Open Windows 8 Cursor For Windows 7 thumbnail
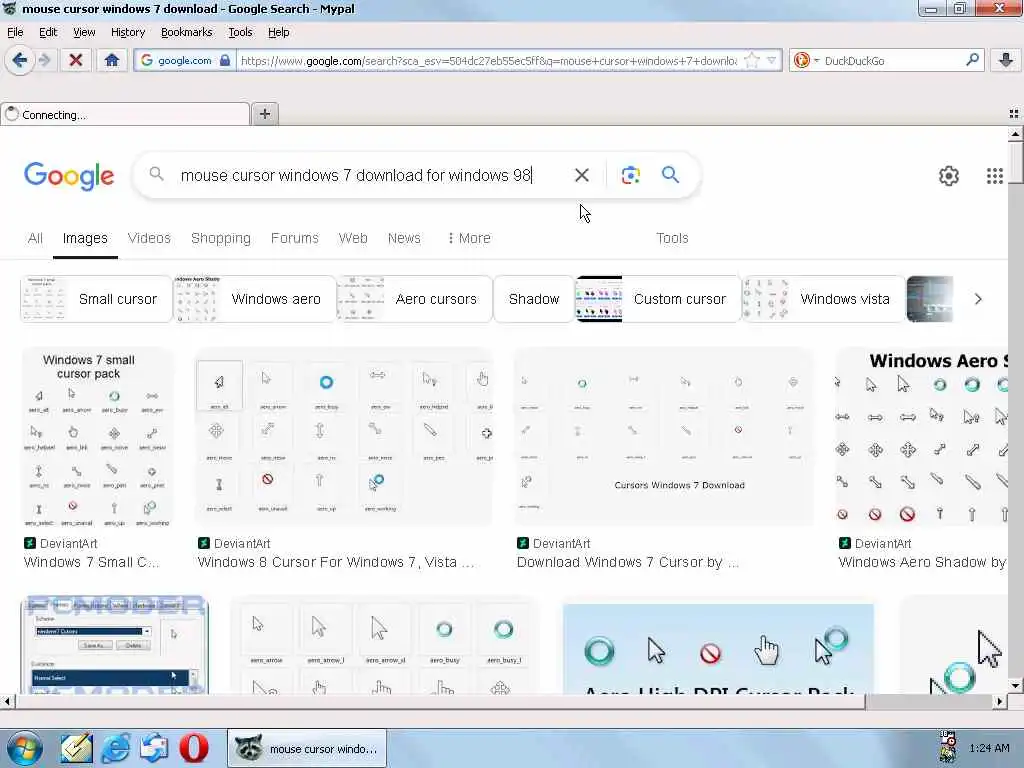Viewport: 1024px width, 768px height. click(344, 438)
